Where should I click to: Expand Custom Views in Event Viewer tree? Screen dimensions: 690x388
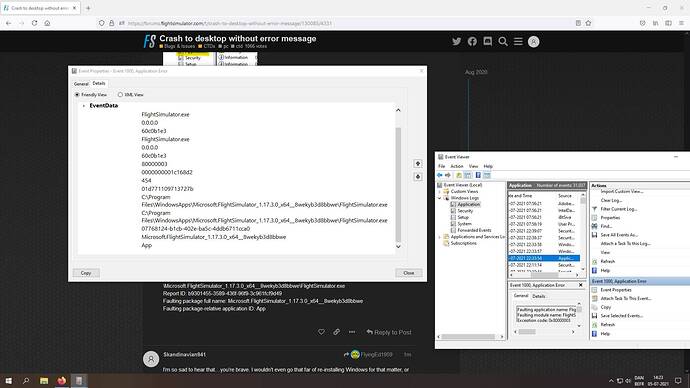pyautogui.click(x=440, y=192)
